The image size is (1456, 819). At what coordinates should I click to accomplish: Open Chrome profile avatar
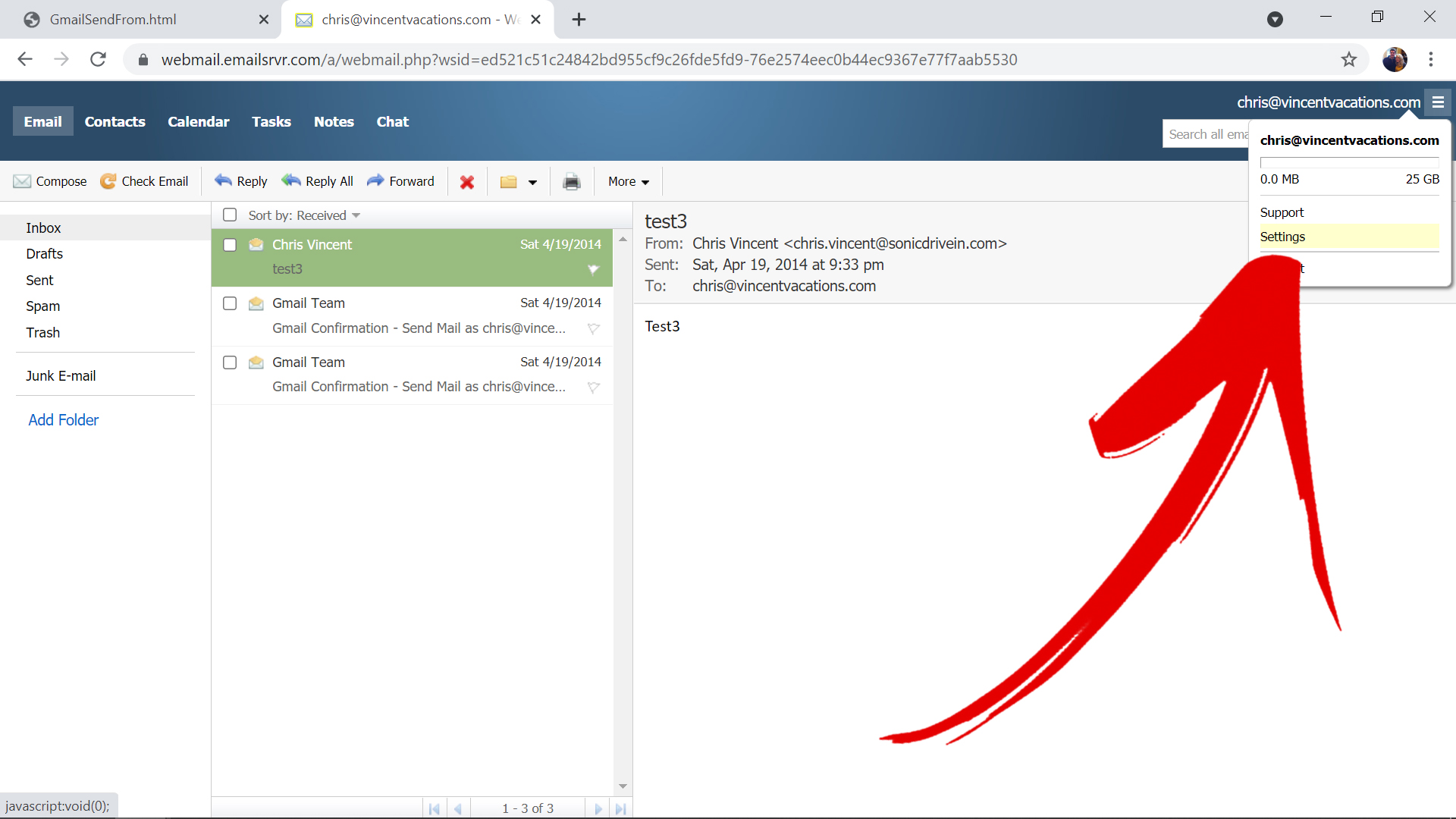(x=1395, y=59)
